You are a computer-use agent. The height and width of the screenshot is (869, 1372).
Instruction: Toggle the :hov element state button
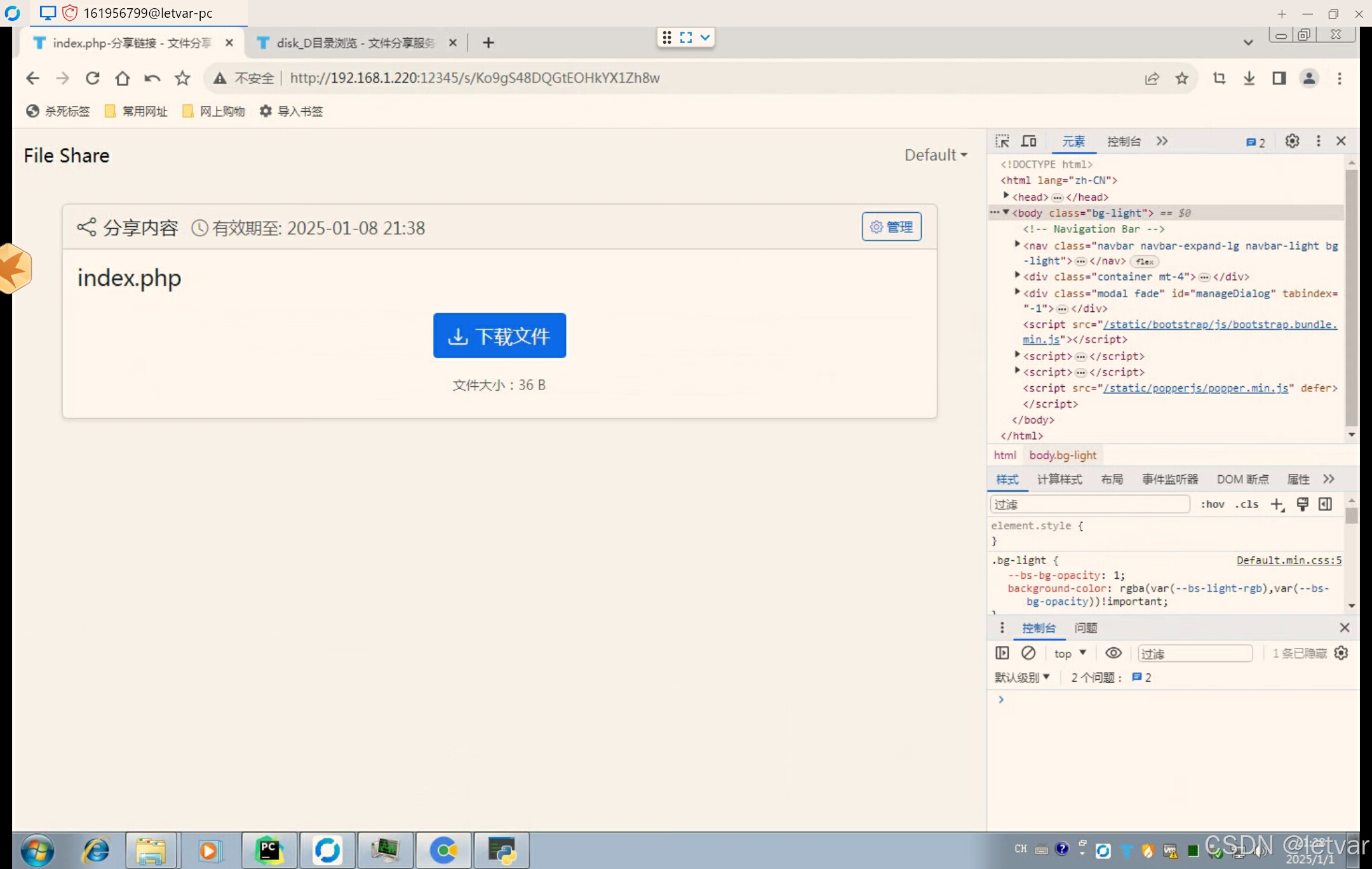pos(1213,504)
